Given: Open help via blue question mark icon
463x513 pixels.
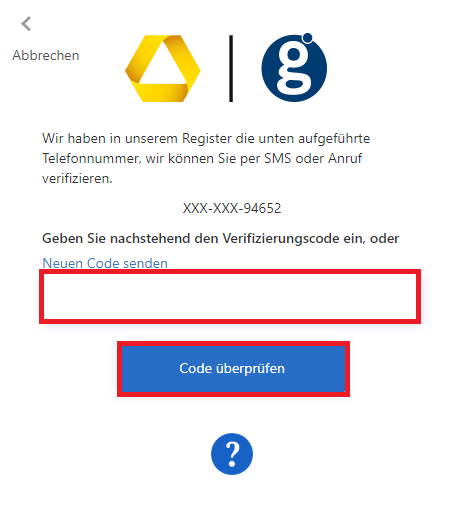Looking at the screenshot, I should 232,454.
